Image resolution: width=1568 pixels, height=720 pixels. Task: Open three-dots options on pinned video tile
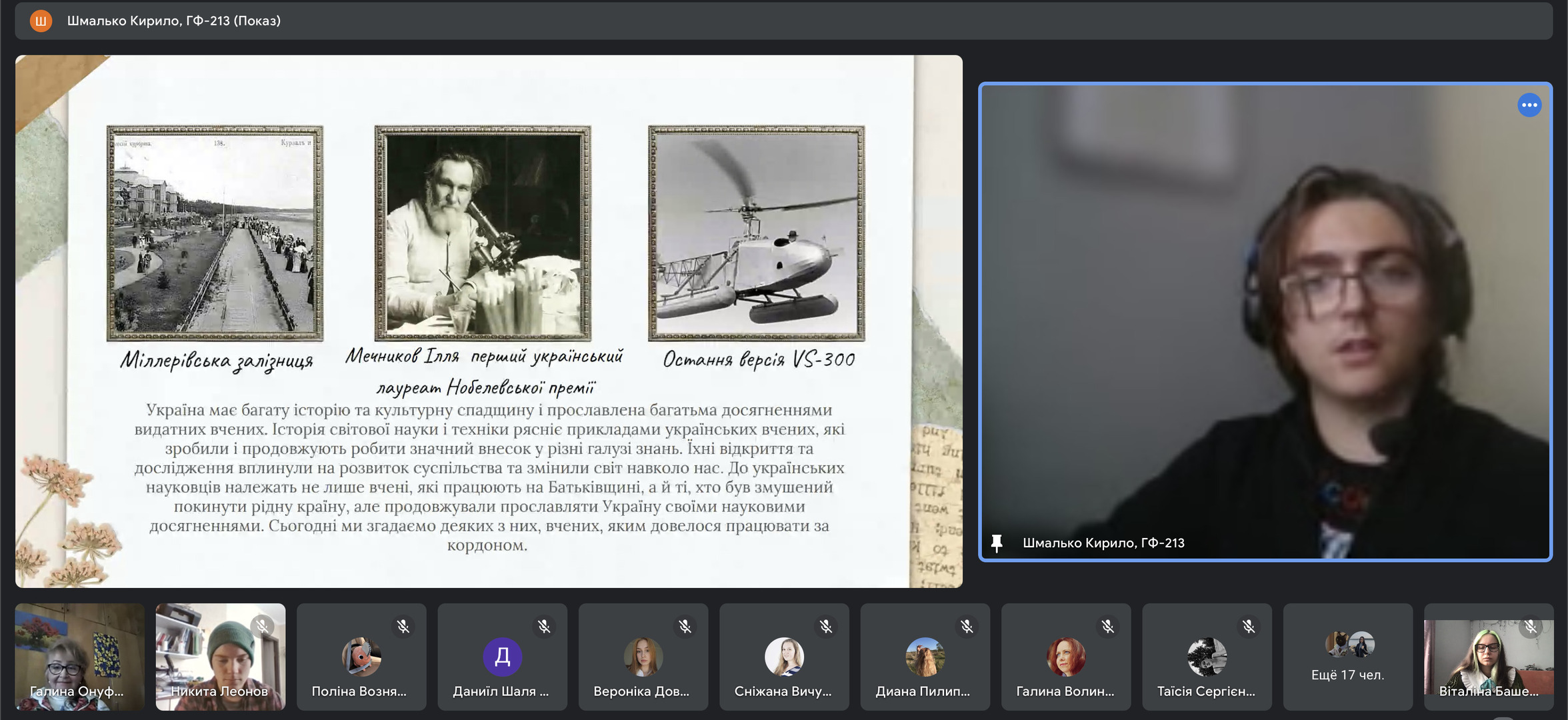(x=1529, y=105)
